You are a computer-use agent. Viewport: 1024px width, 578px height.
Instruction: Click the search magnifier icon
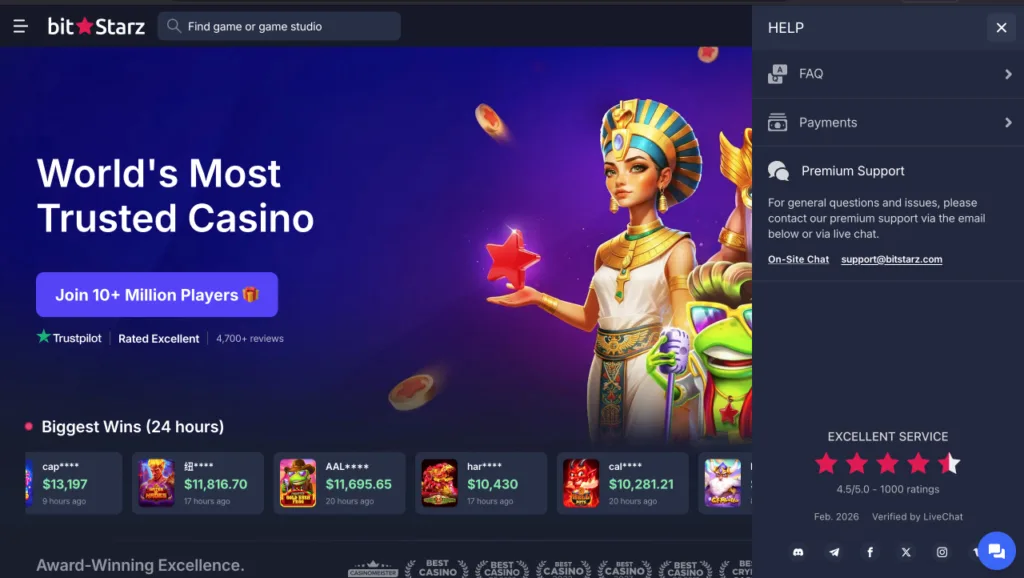pyautogui.click(x=174, y=26)
